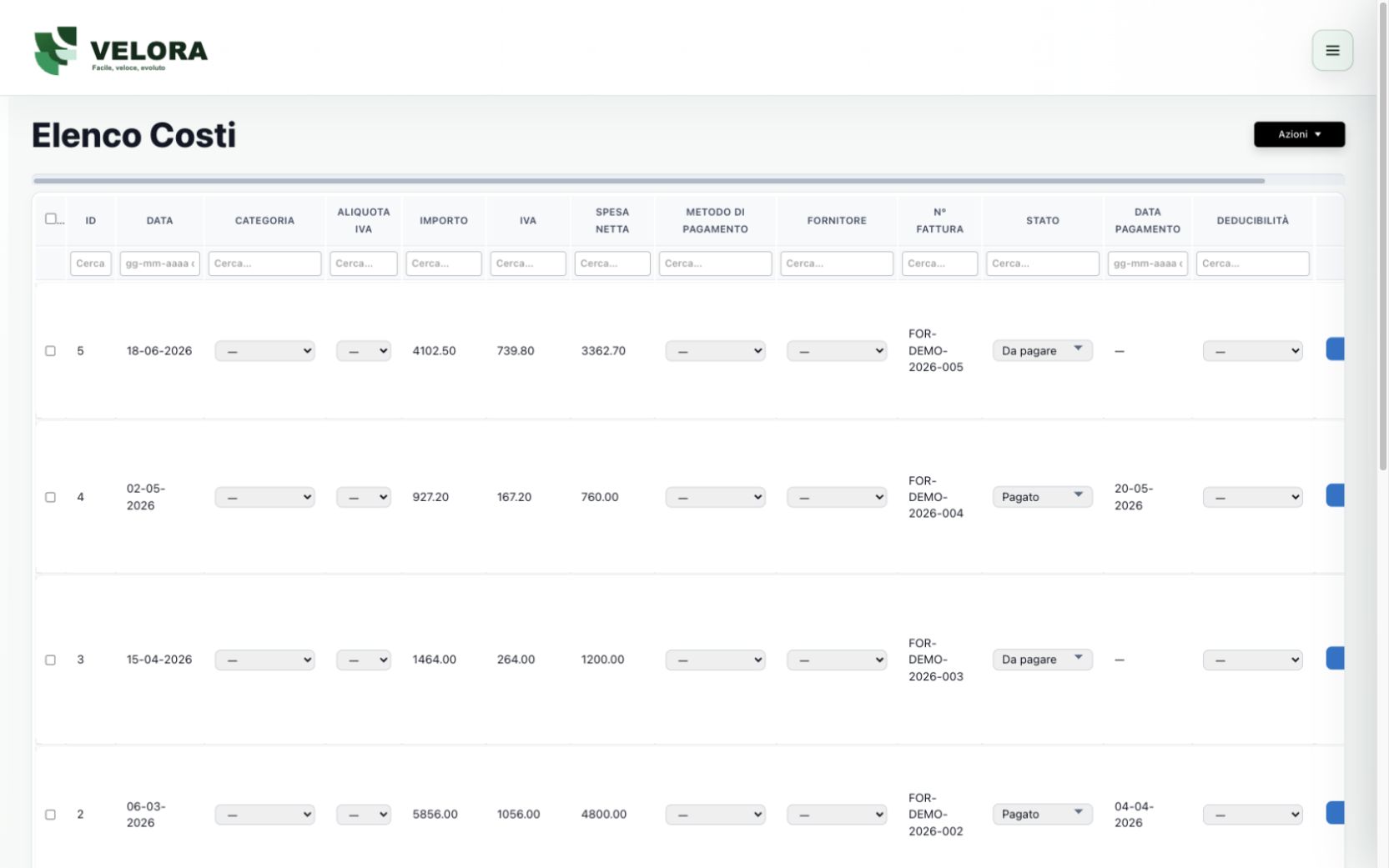Sort by the DATA column header
Image resolution: width=1389 pixels, height=868 pixels.
tap(160, 221)
